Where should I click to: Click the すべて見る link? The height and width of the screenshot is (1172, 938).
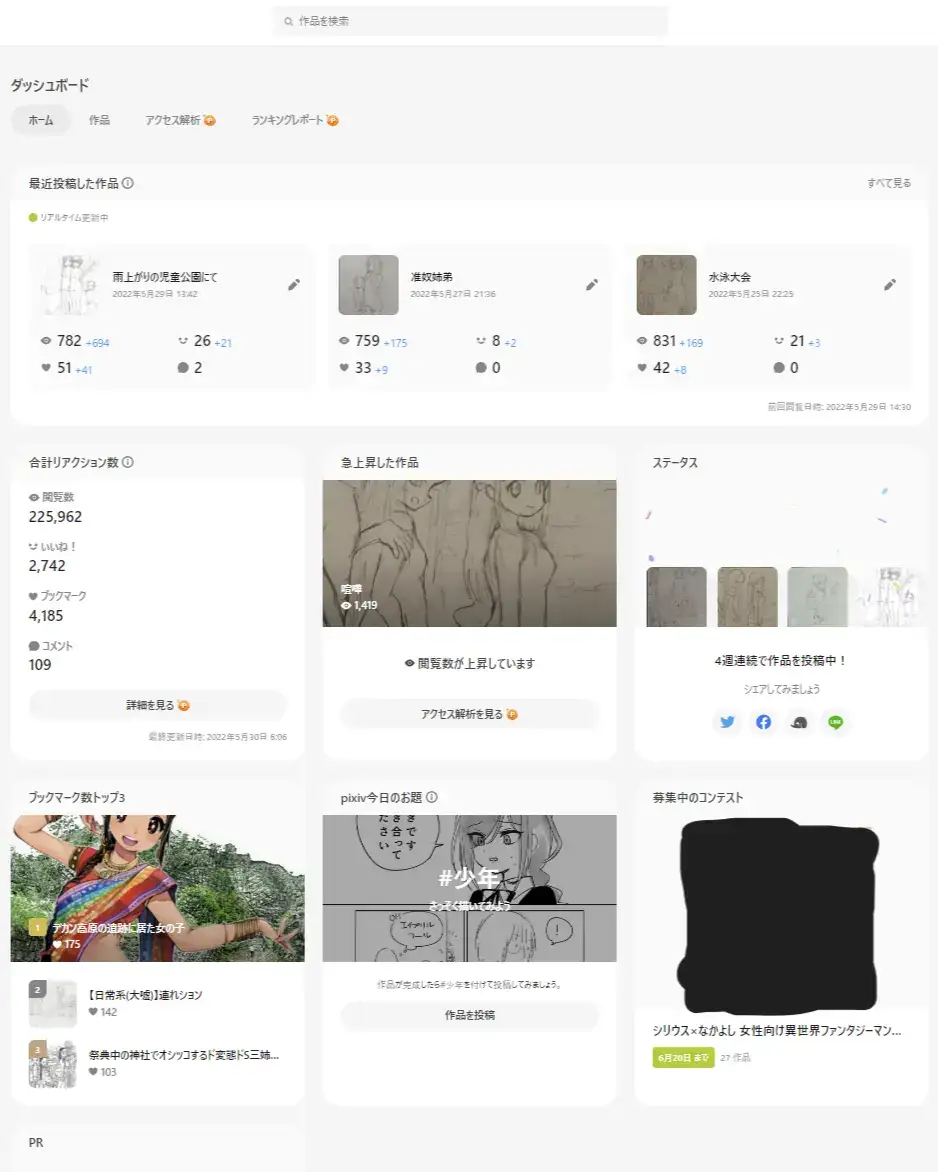[x=889, y=184]
